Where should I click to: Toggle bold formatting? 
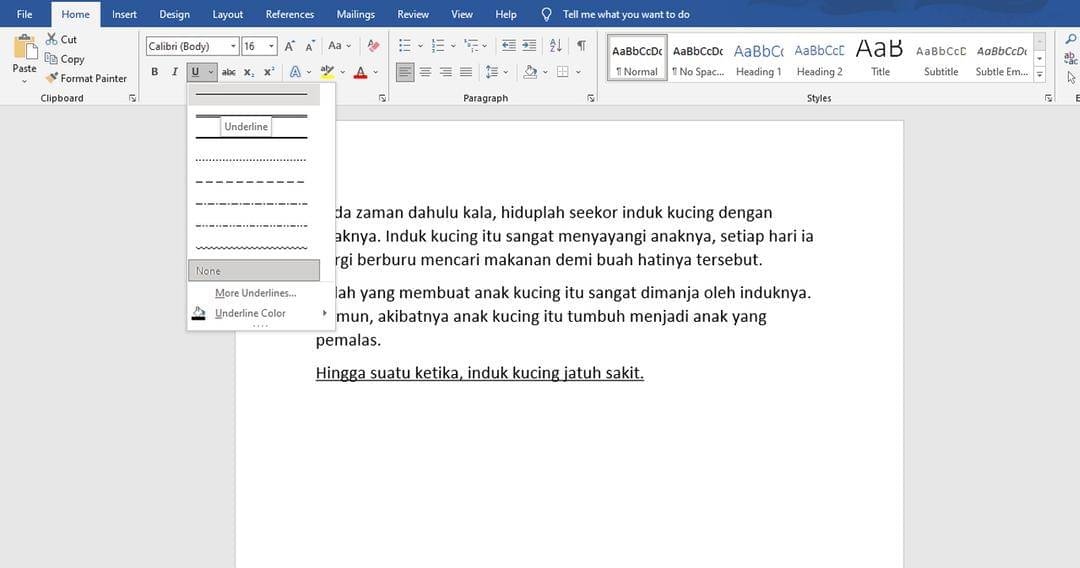155,72
